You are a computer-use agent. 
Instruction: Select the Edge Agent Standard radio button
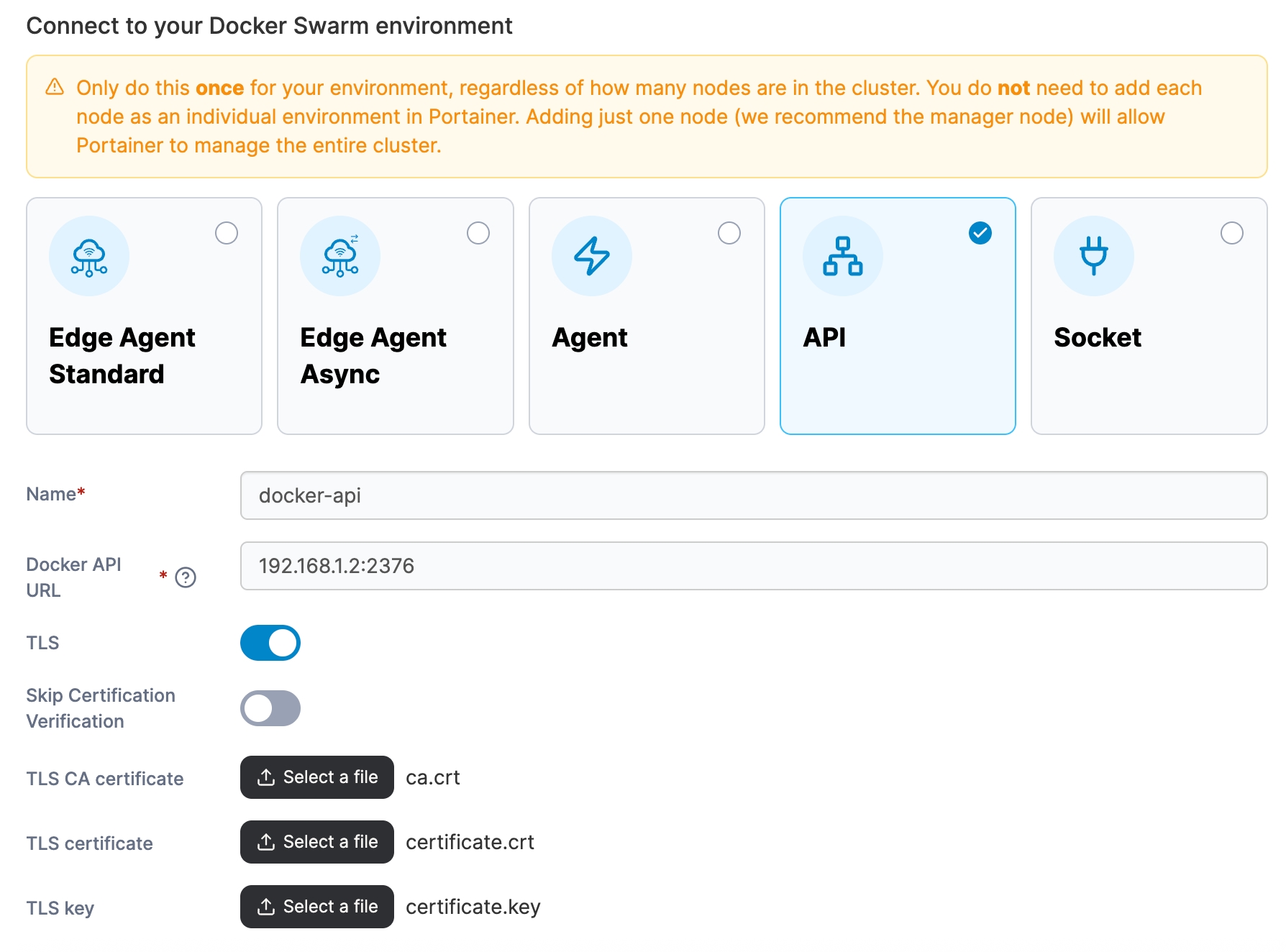(227, 233)
